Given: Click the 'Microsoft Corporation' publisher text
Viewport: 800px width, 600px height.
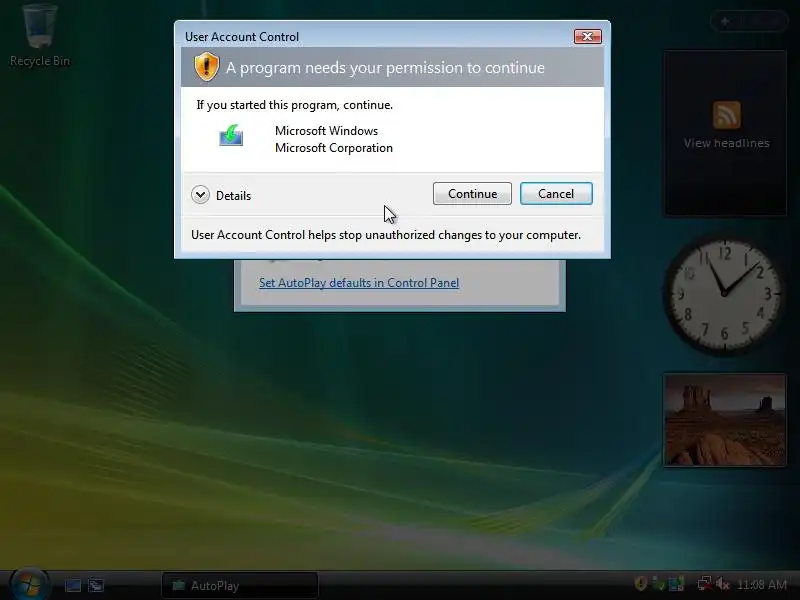Looking at the screenshot, I should [334, 148].
